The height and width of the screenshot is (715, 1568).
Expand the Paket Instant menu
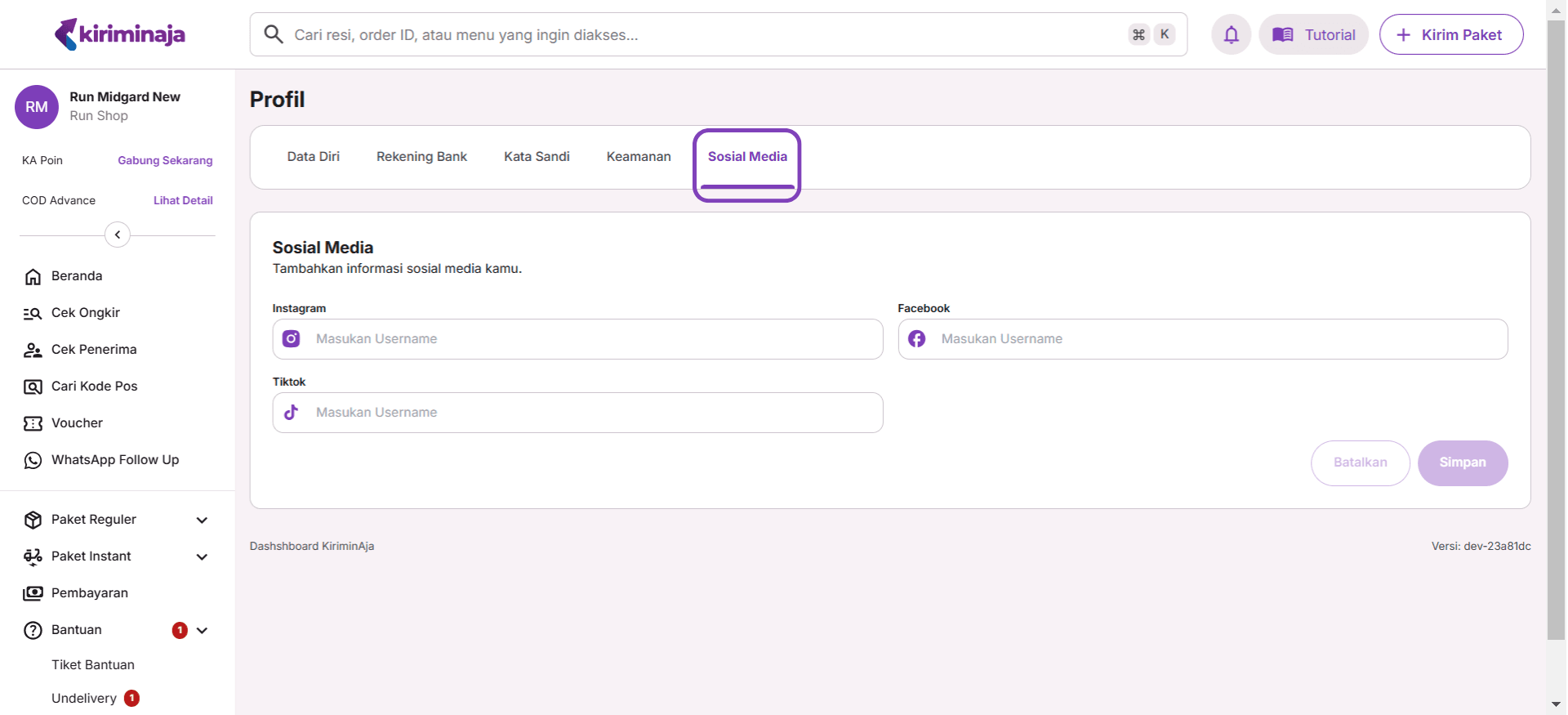pos(202,557)
